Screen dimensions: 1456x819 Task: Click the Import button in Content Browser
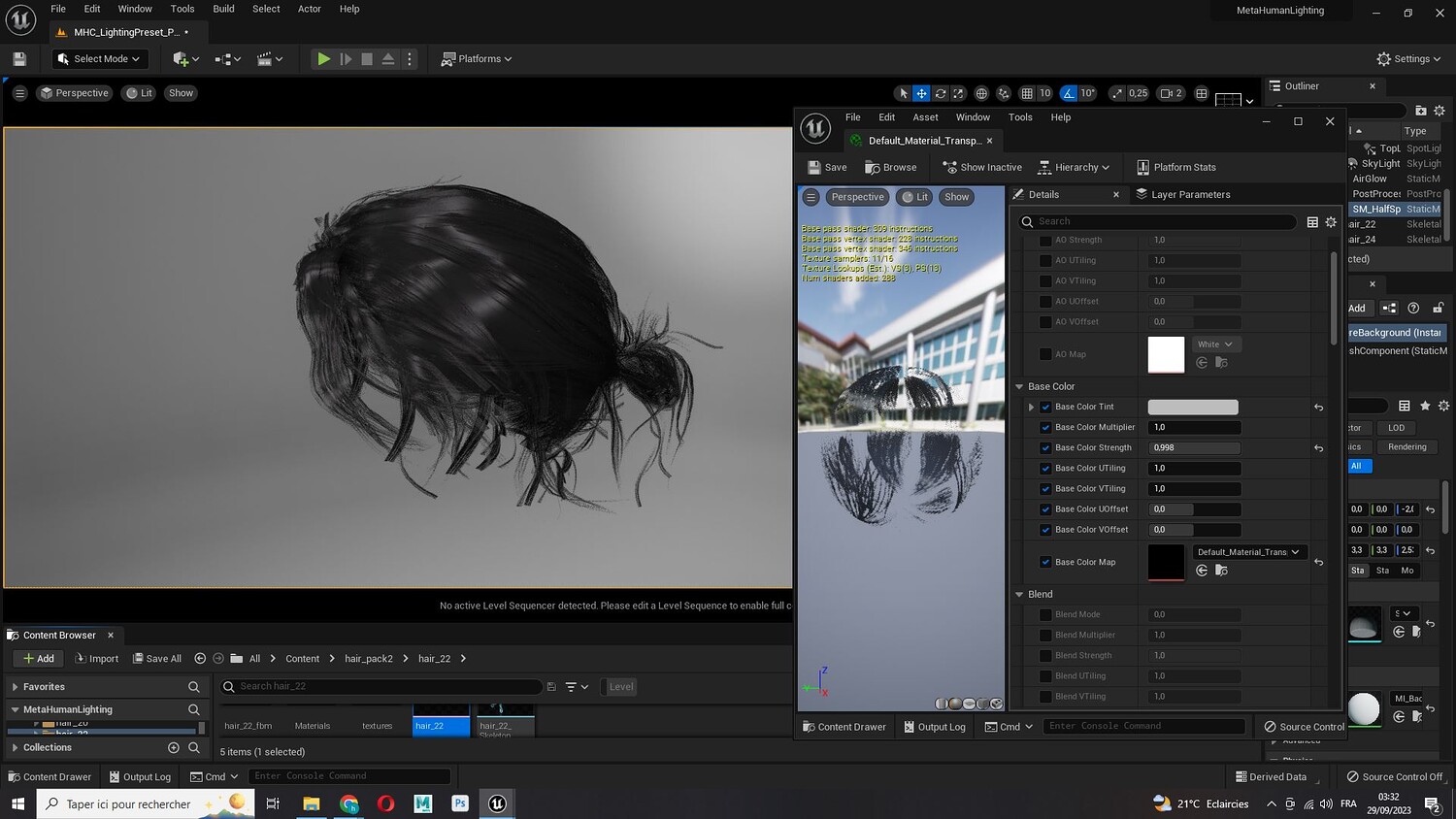[x=96, y=659]
